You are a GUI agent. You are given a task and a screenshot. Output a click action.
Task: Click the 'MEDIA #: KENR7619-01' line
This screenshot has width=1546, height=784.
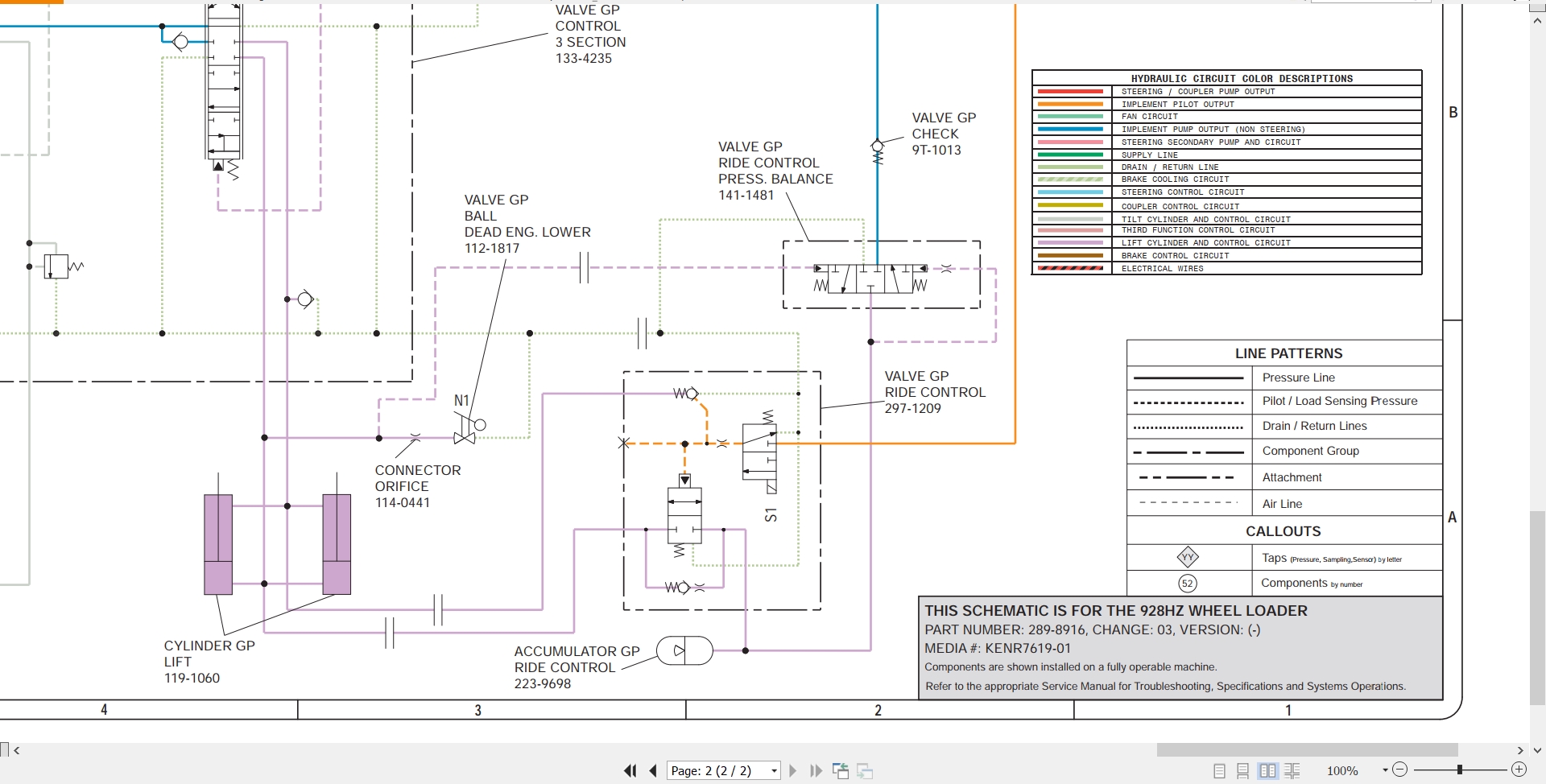click(998, 648)
